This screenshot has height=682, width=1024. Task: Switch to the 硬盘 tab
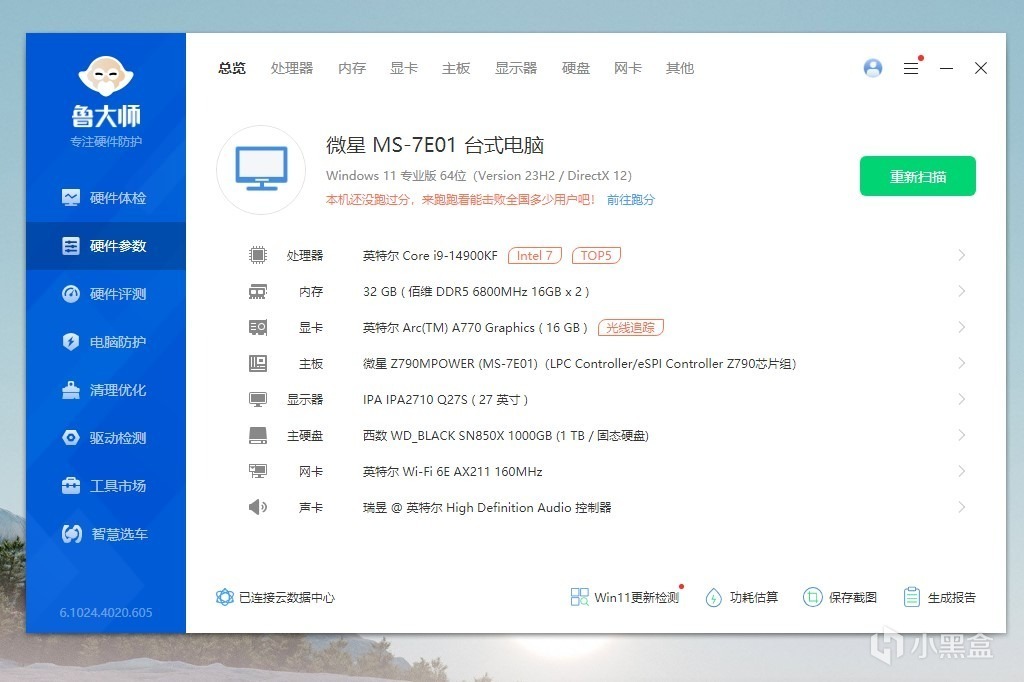point(575,68)
